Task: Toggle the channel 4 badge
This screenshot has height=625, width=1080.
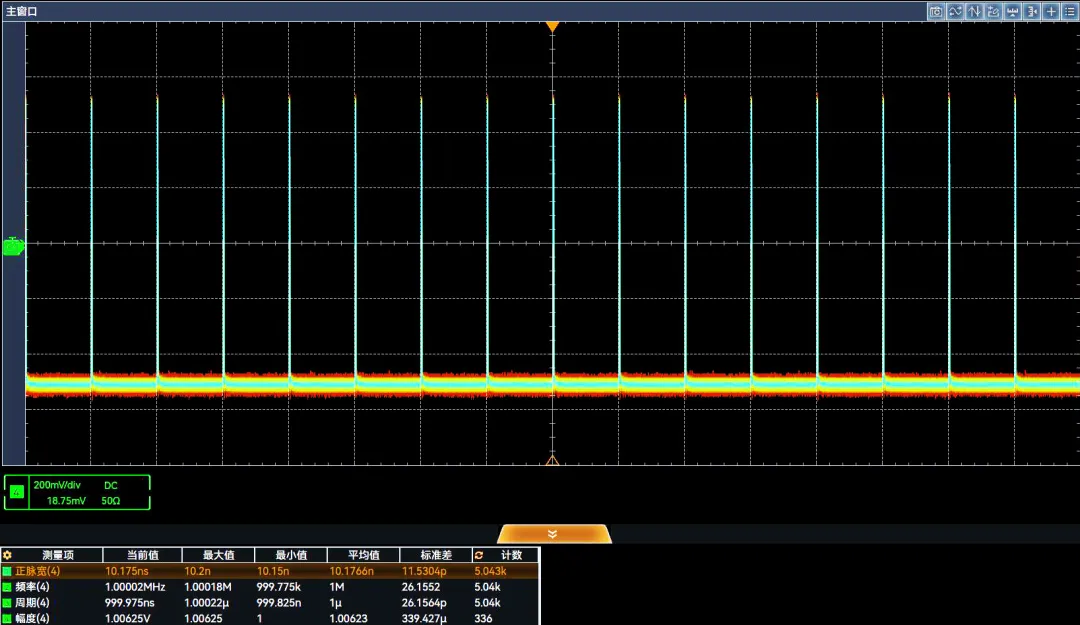Action: 17,491
